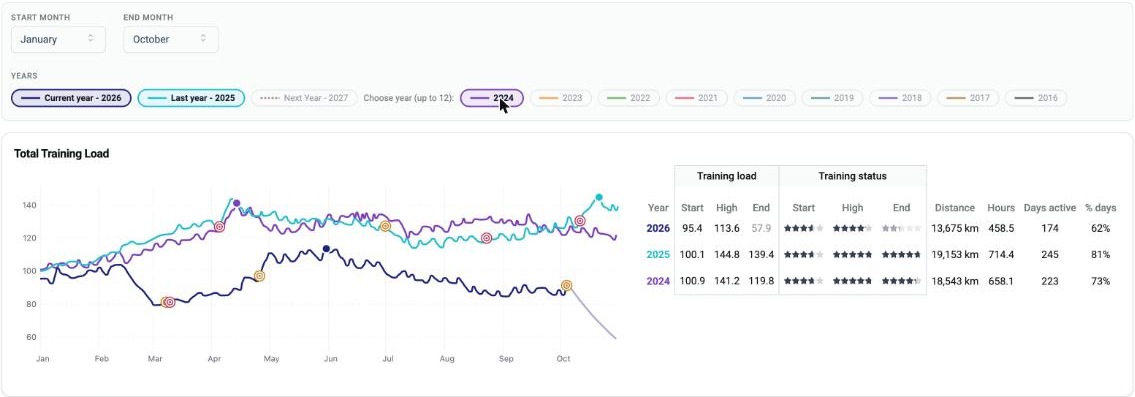Enable the Next Year - 2027 chip

(304, 98)
